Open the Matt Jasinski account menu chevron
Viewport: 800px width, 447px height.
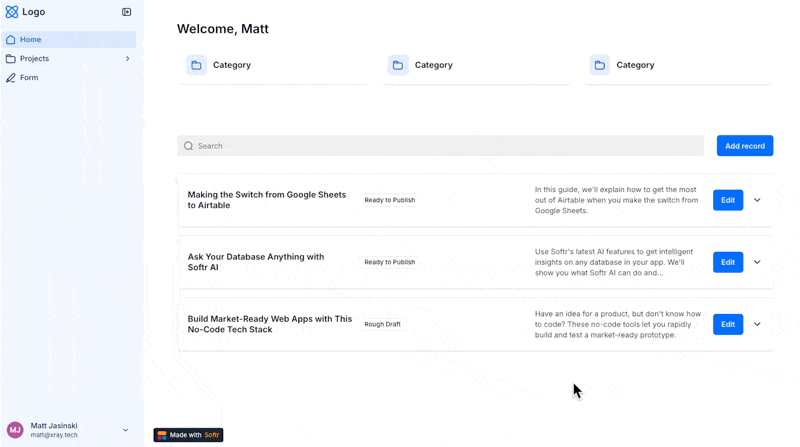[x=126, y=430]
